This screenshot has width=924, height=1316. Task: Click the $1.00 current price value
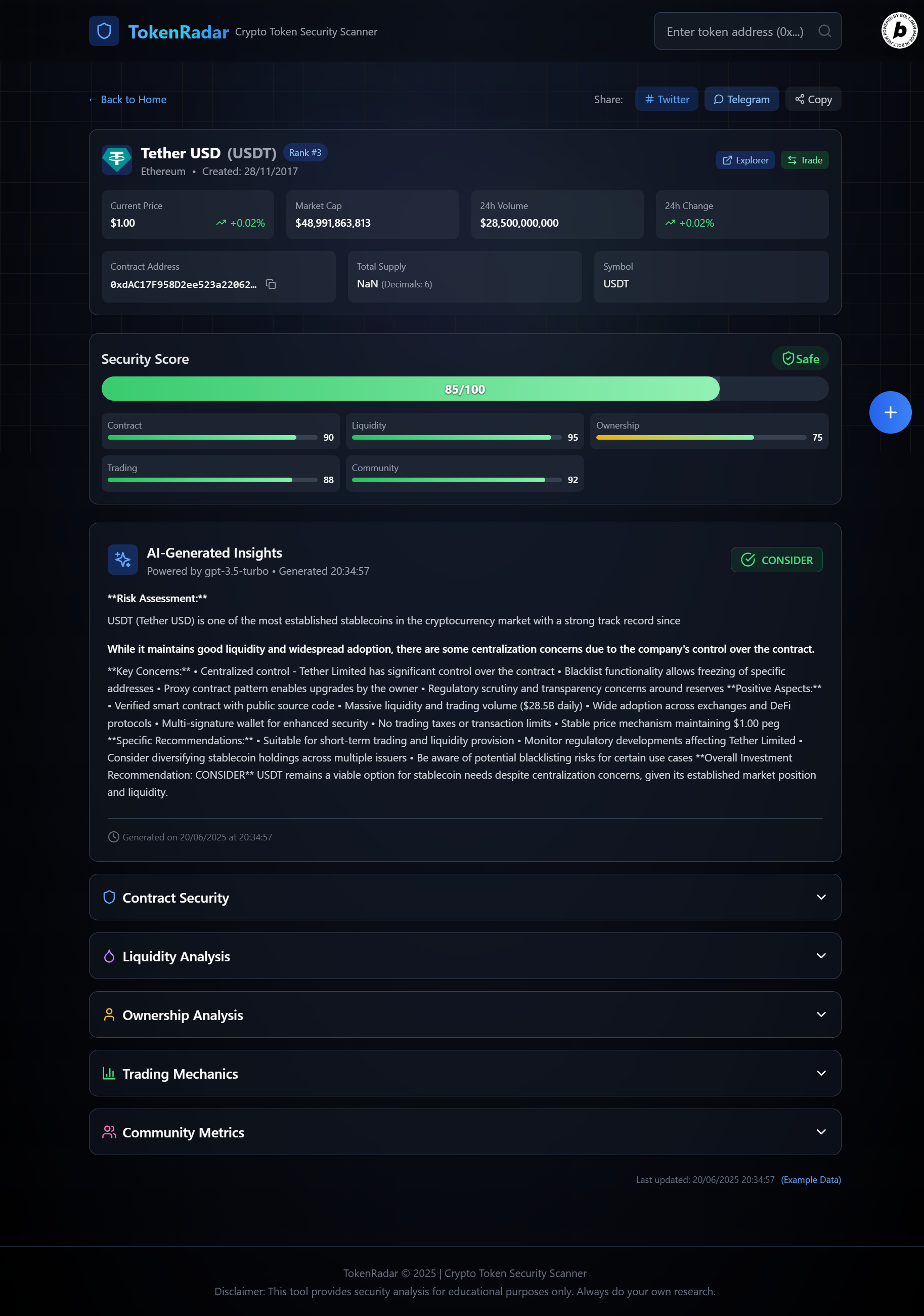(x=122, y=223)
